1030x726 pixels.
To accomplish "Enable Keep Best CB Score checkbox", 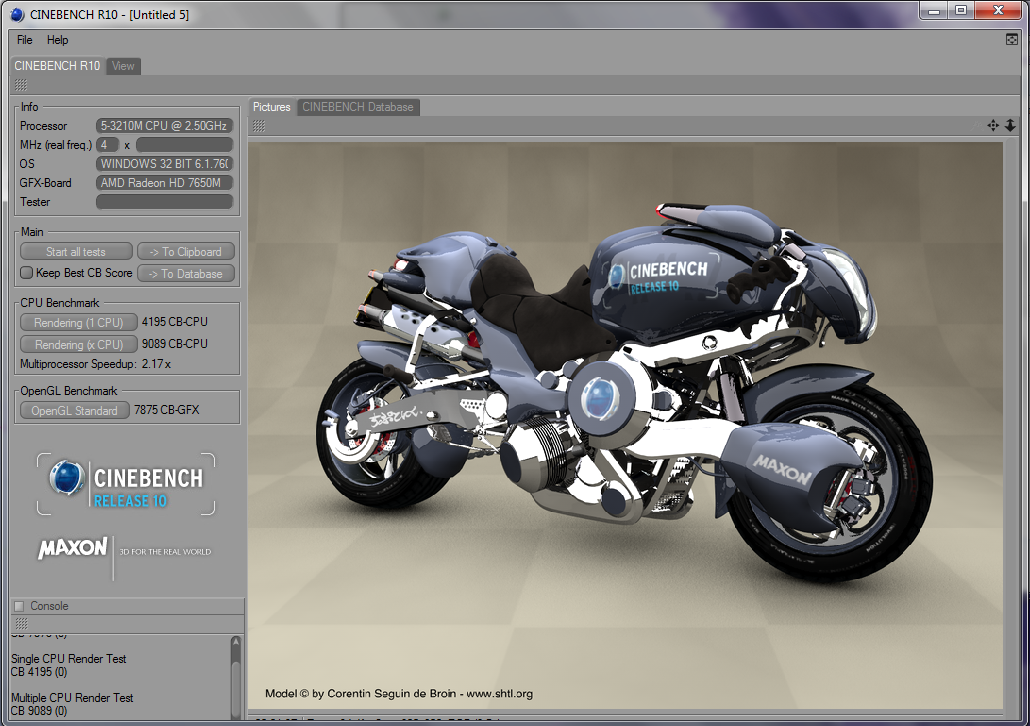I will [26, 273].
